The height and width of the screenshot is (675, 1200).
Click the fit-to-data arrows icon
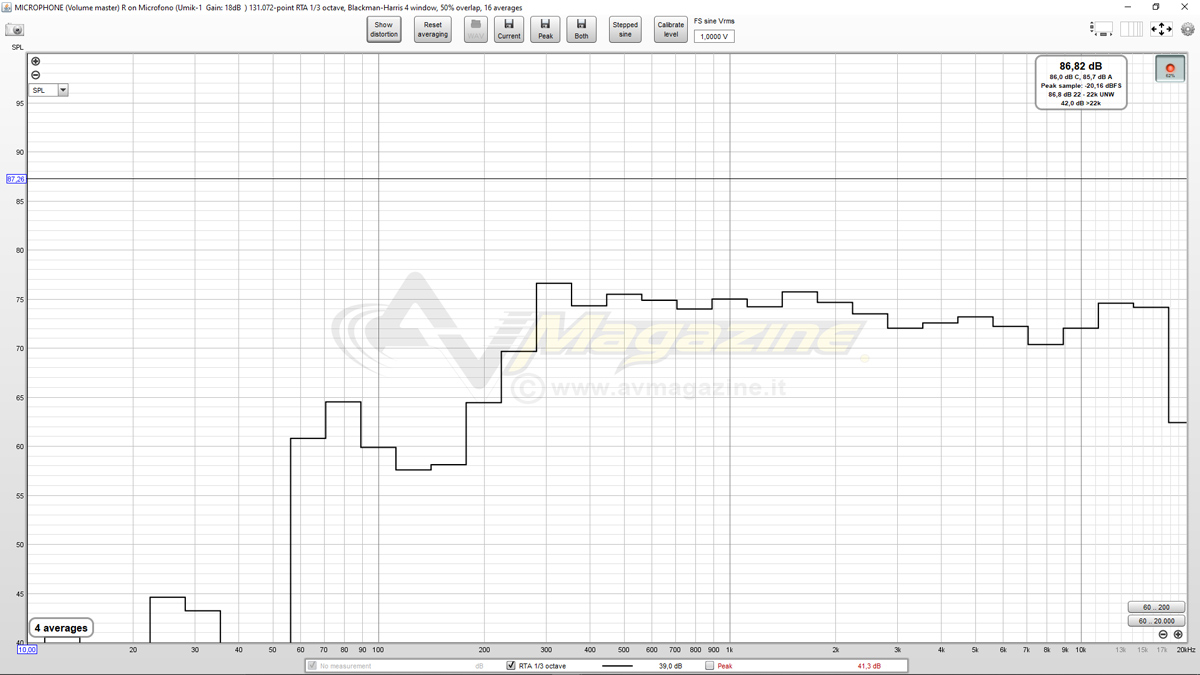click(x=1160, y=29)
